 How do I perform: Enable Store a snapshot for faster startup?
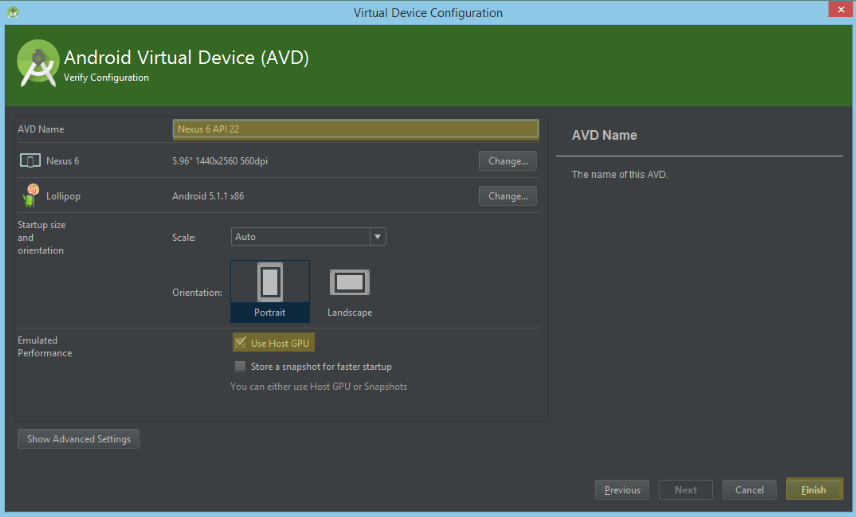coord(240,366)
